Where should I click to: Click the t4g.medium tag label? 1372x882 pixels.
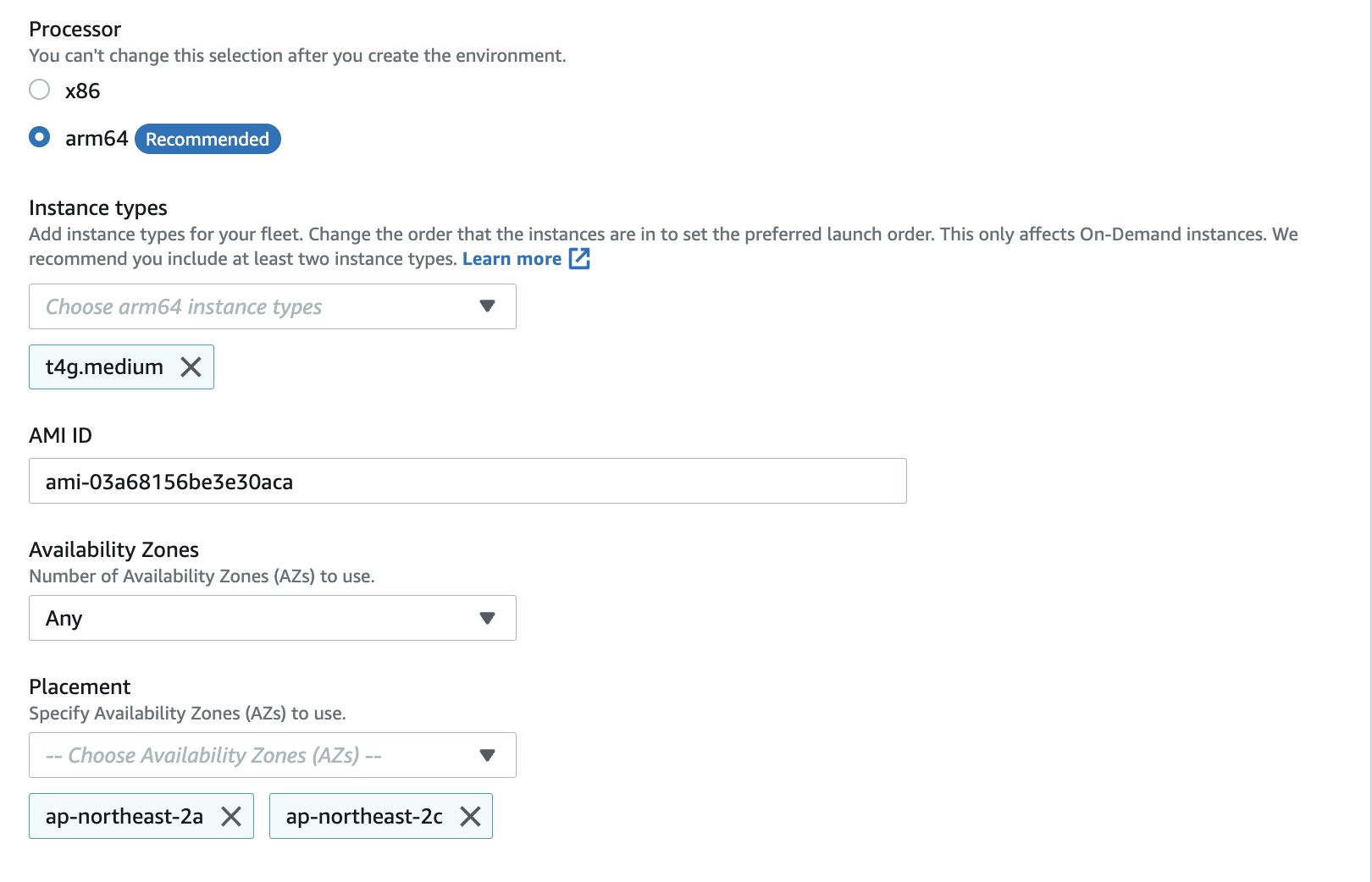click(x=104, y=367)
